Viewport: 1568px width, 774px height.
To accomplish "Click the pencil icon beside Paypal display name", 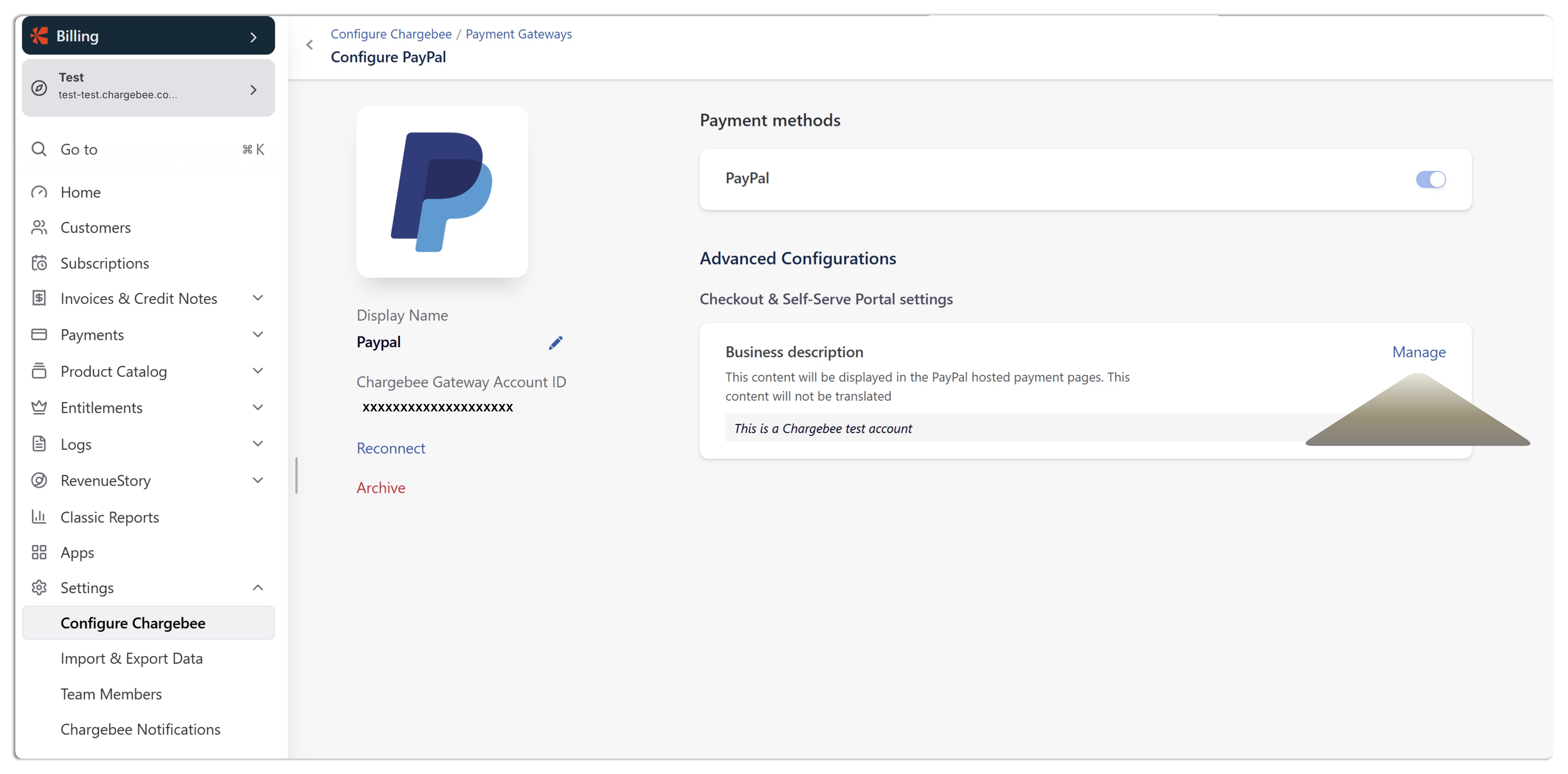I will point(555,343).
